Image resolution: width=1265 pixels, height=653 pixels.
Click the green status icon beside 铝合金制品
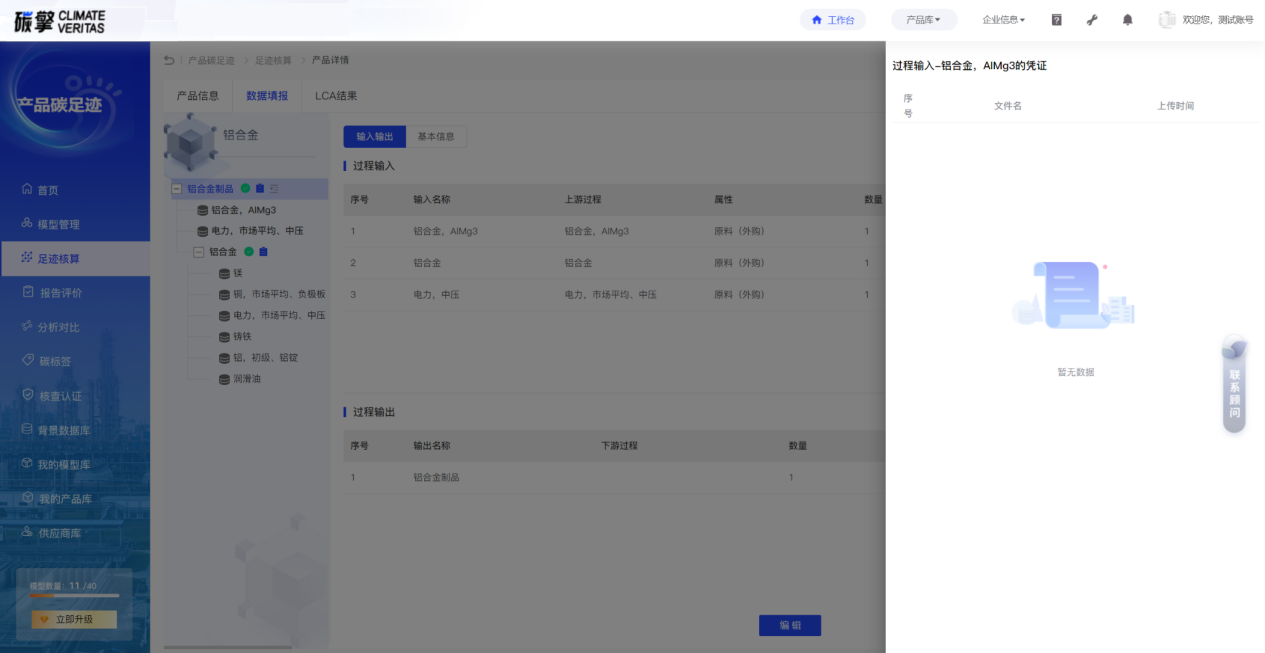[245, 188]
